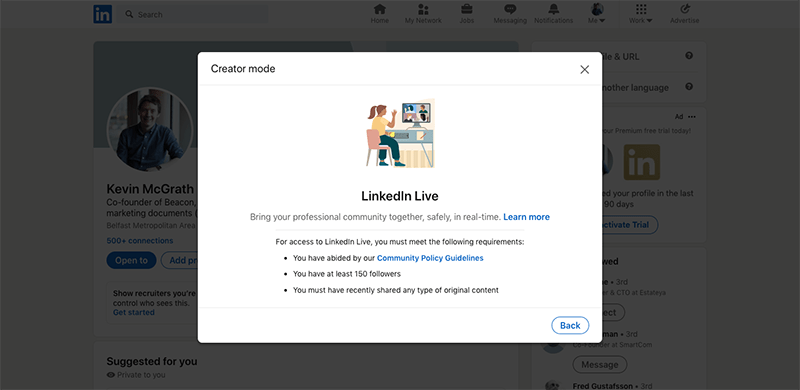Click help icon beside another language
Screen dimensions: 800x390
(689, 87)
